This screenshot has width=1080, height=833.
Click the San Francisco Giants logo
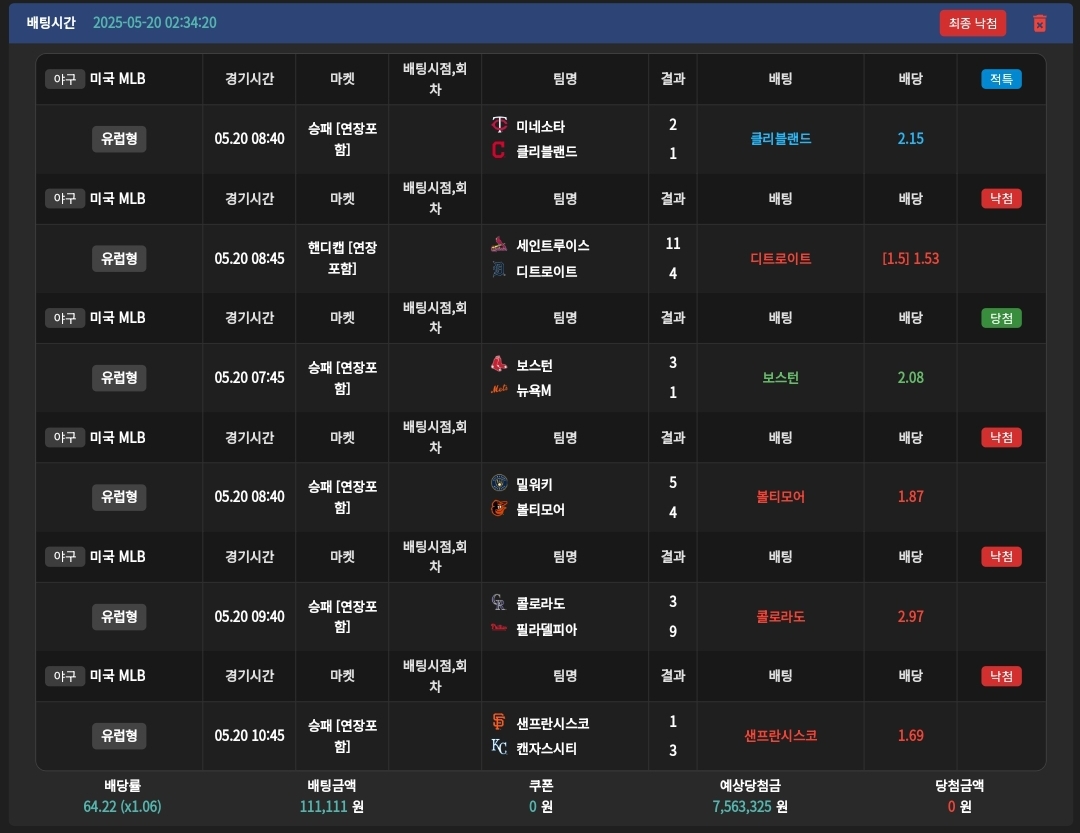499,722
